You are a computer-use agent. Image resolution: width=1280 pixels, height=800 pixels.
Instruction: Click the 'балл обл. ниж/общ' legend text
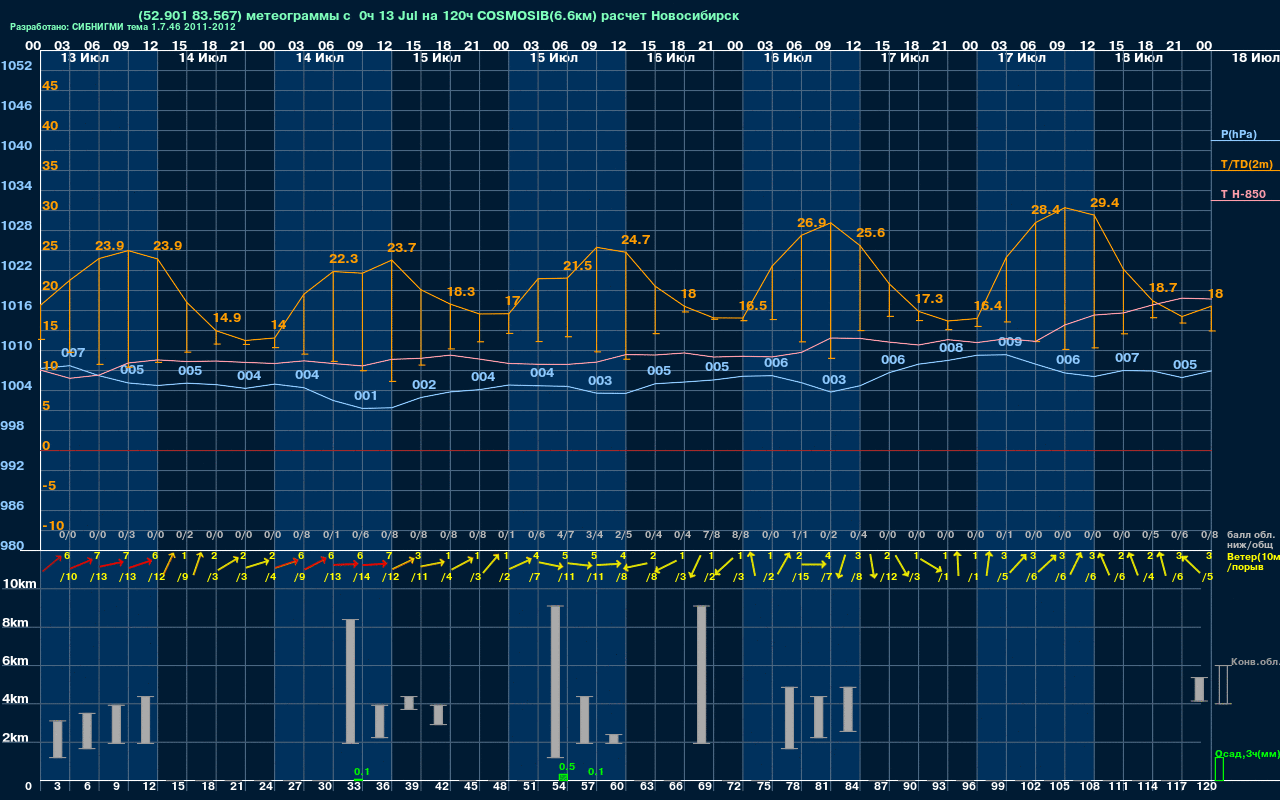pos(1251,540)
